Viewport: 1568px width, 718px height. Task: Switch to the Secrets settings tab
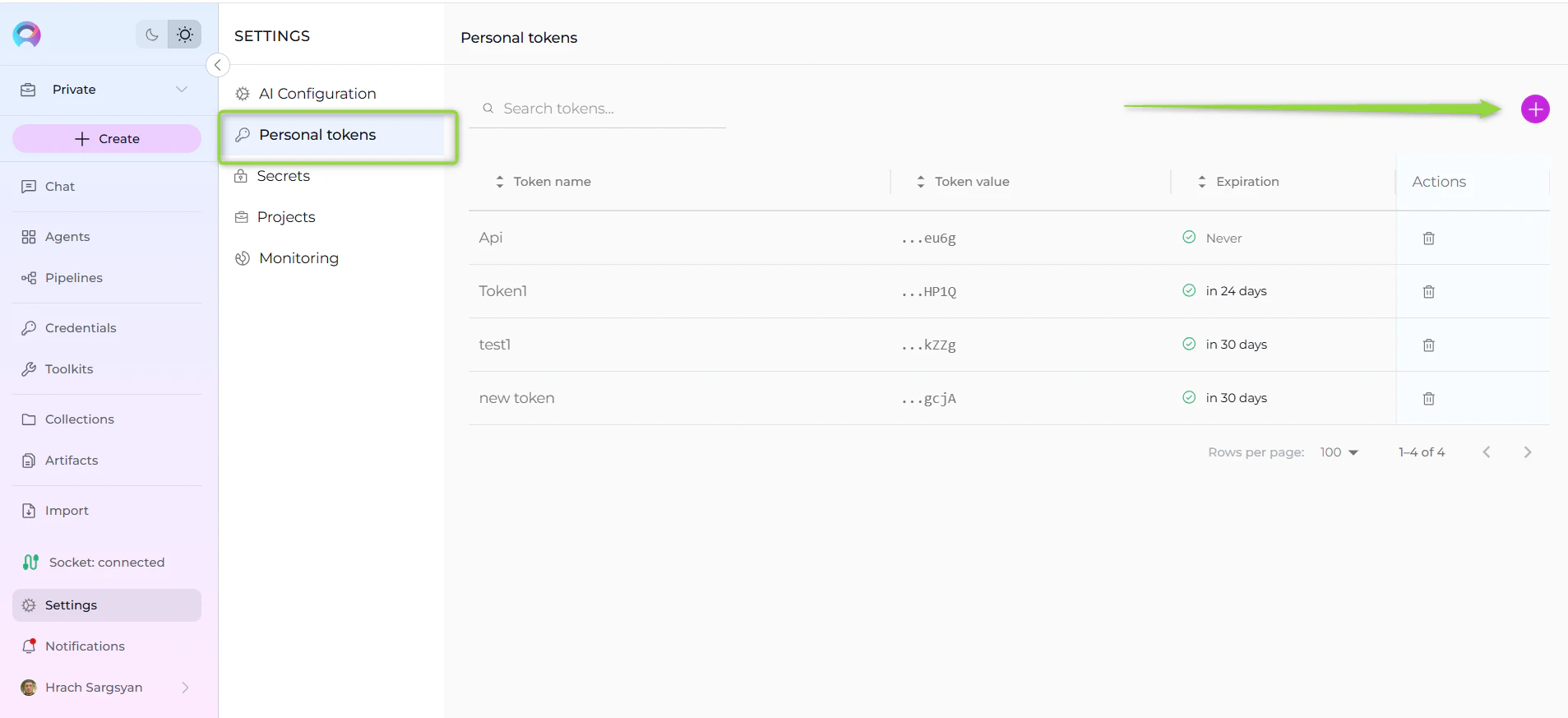tap(283, 175)
